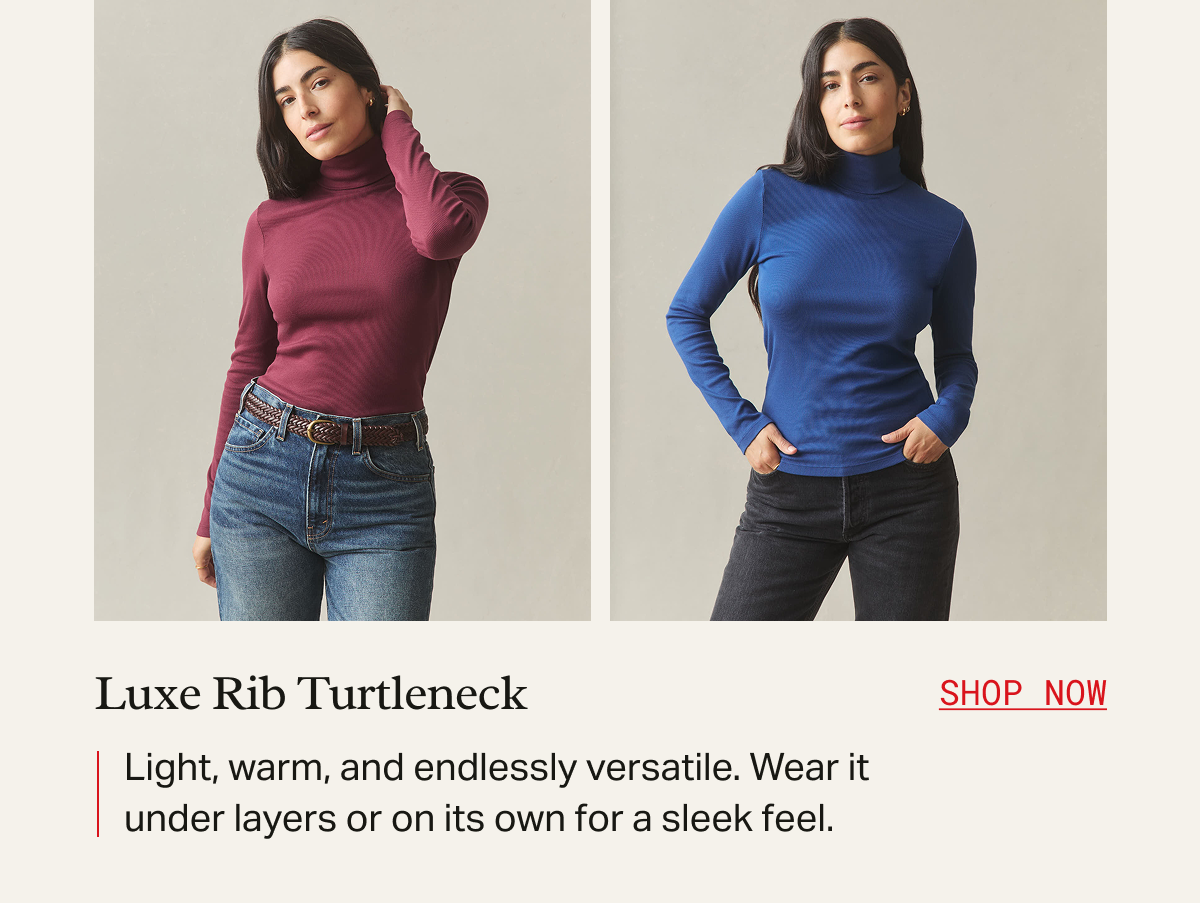1200x903 pixels.
Task: Click the gold earring in right photo
Action: (x=904, y=110)
